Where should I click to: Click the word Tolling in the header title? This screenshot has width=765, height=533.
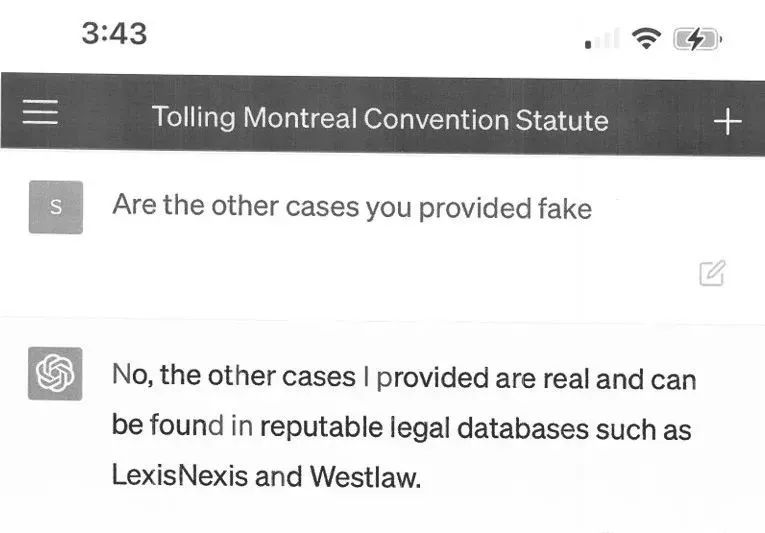click(x=194, y=117)
